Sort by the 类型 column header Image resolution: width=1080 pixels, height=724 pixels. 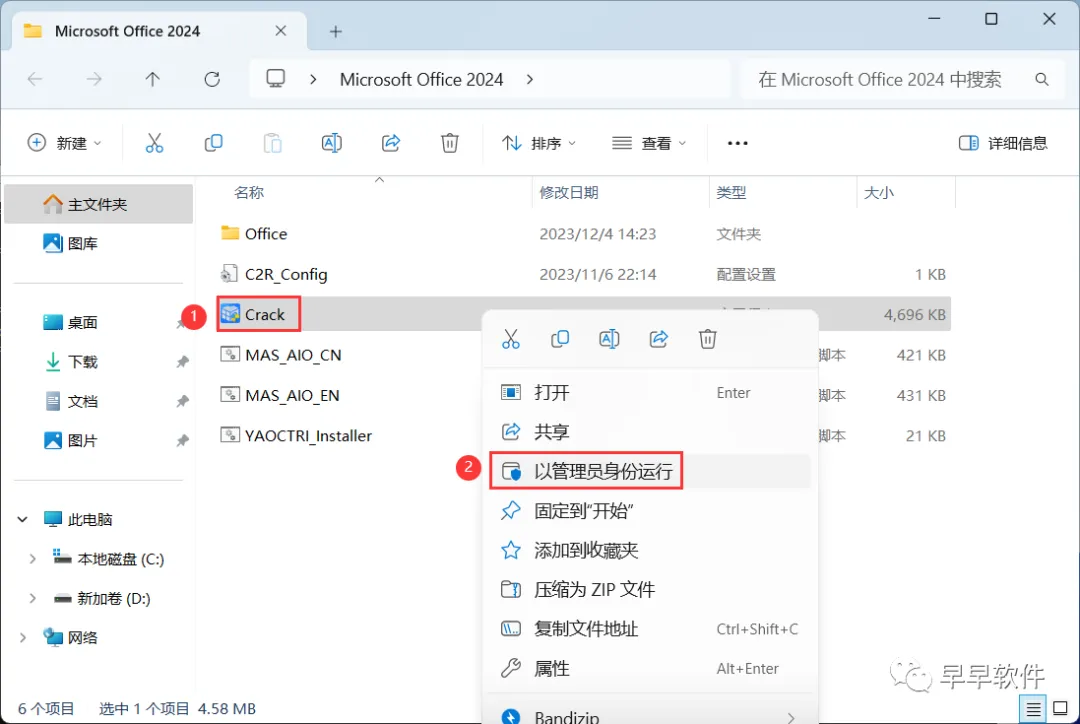click(731, 193)
